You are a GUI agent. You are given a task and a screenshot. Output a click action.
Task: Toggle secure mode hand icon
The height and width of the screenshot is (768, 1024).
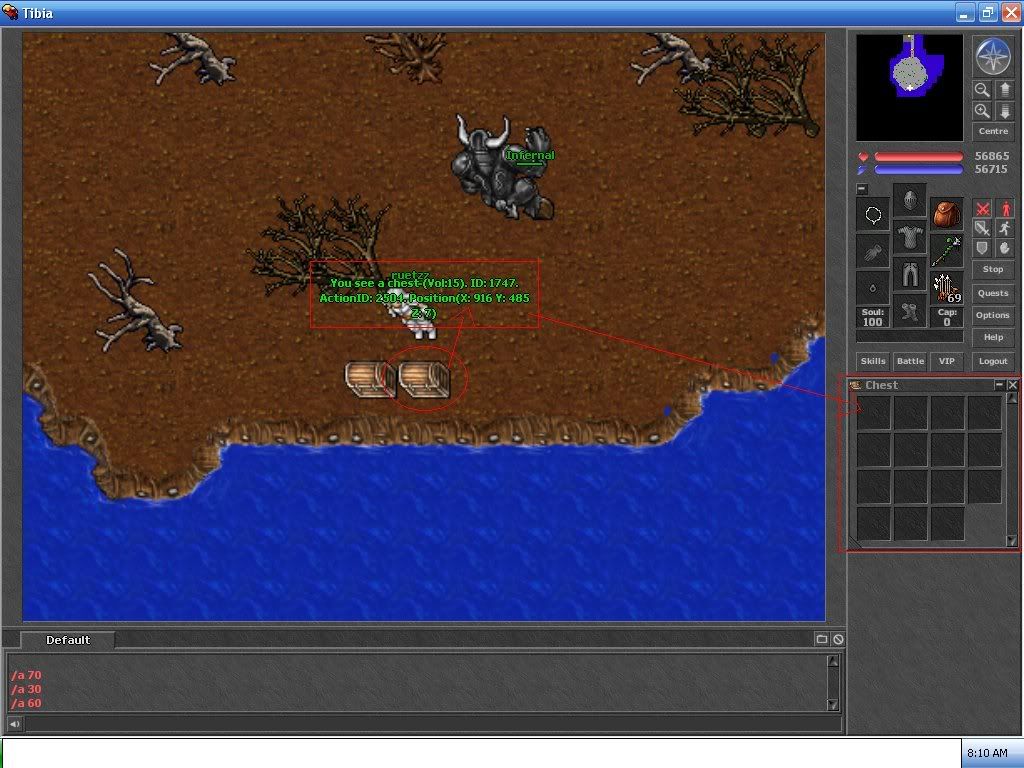click(x=1004, y=248)
